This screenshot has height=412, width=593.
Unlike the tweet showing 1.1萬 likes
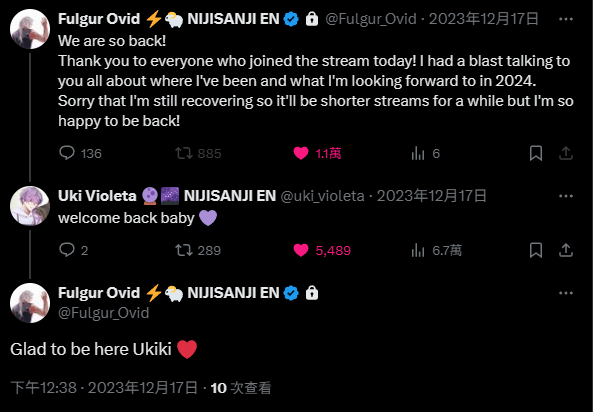click(x=317, y=153)
